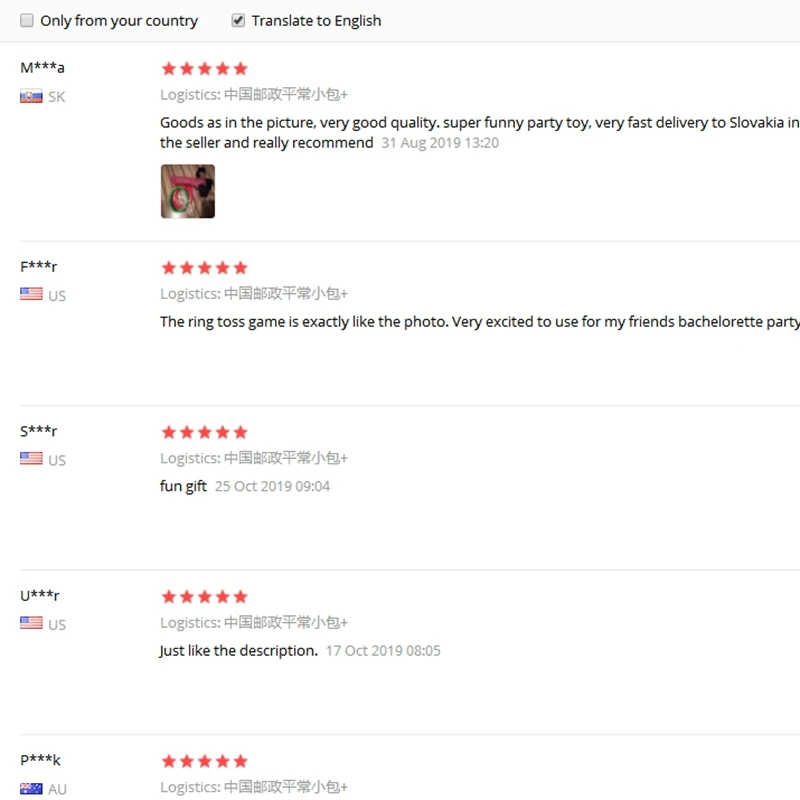Image resolution: width=800 pixels, height=800 pixels.
Task: Click reviewer name S***r
Action: pyautogui.click(x=39, y=431)
